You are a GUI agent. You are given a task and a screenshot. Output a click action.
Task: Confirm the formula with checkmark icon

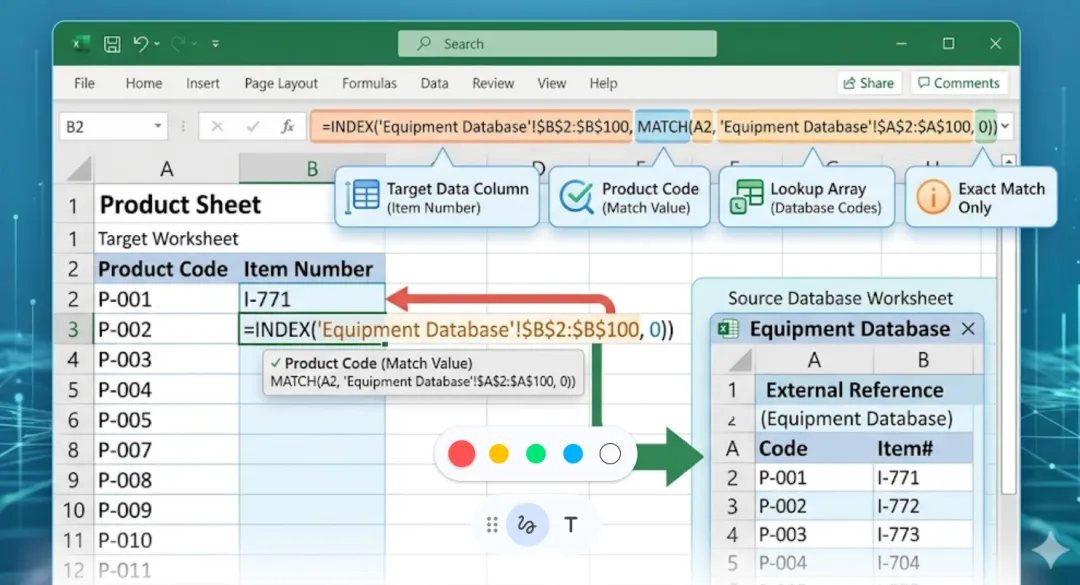[253, 127]
